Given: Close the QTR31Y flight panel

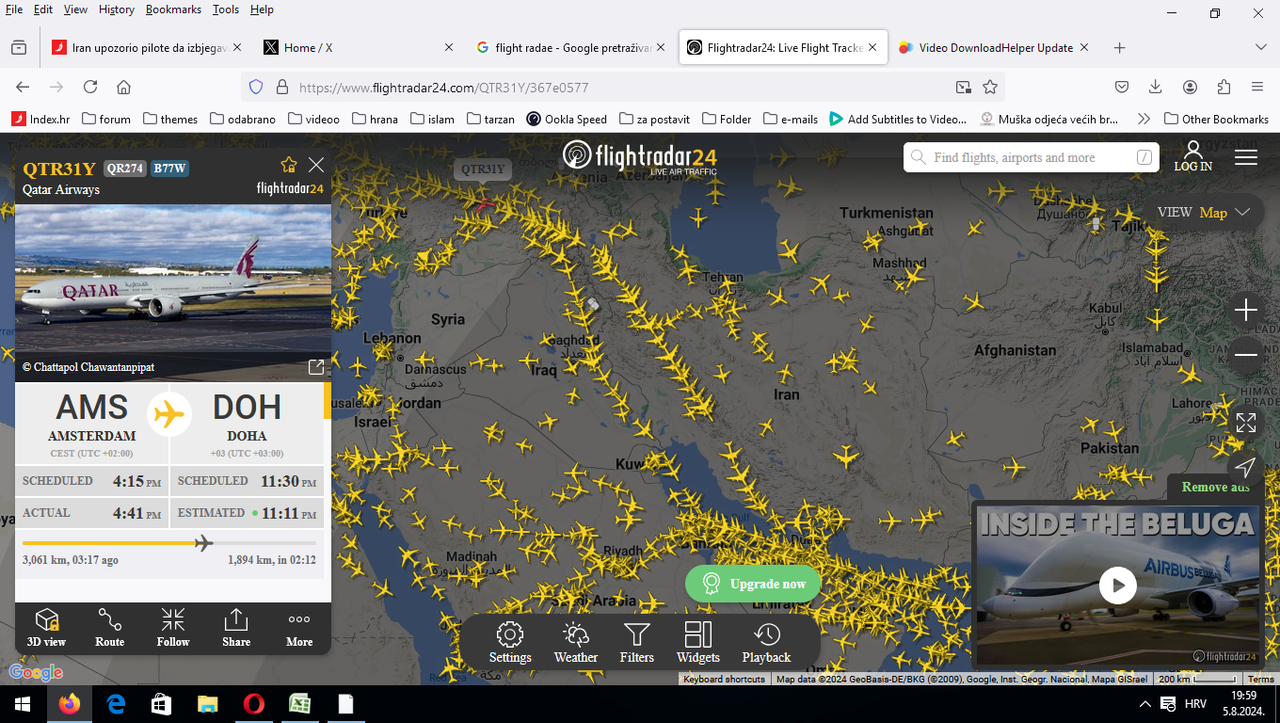Looking at the screenshot, I should pos(316,165).
